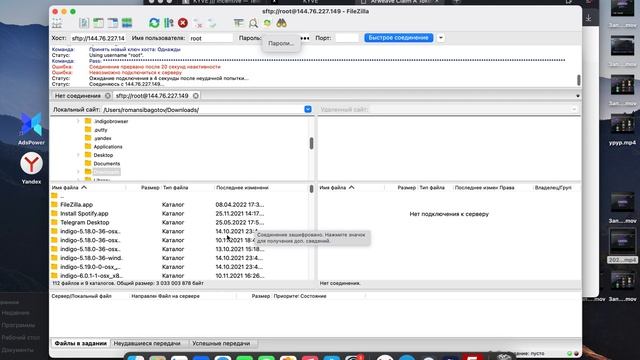Click the username field containing root
The width and height of the screenshot is (640, 360).
tap(211, 38)
